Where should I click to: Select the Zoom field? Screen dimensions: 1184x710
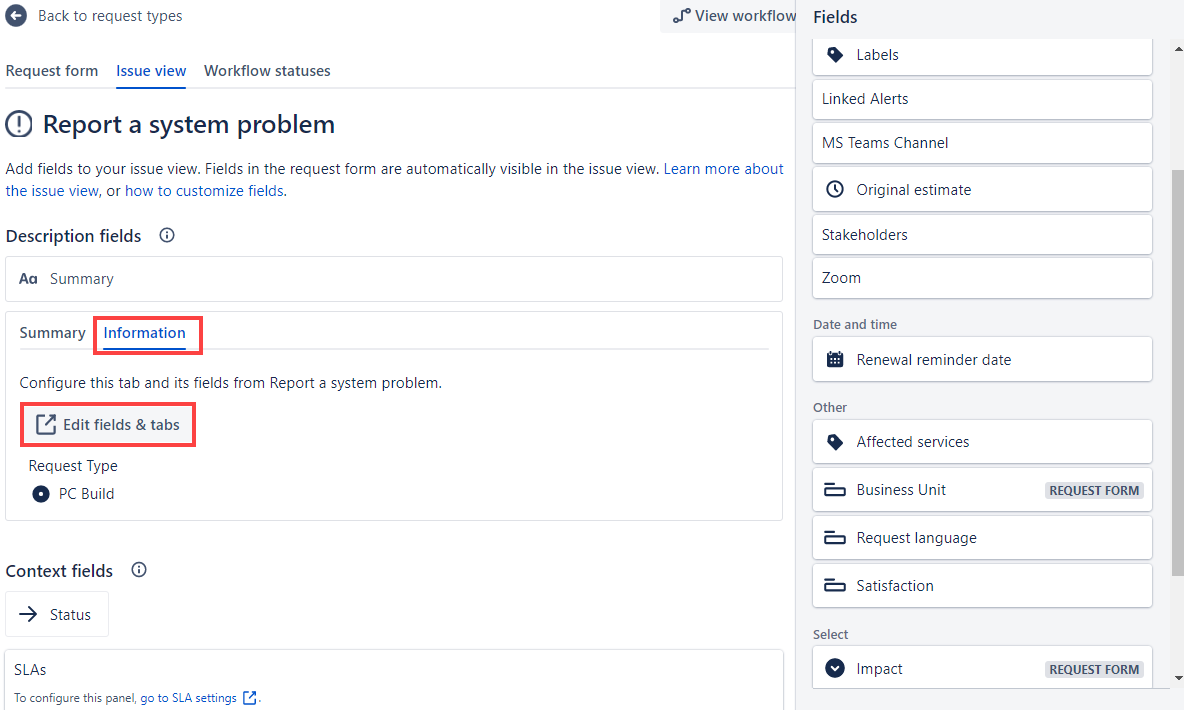[x=982, y=278]
